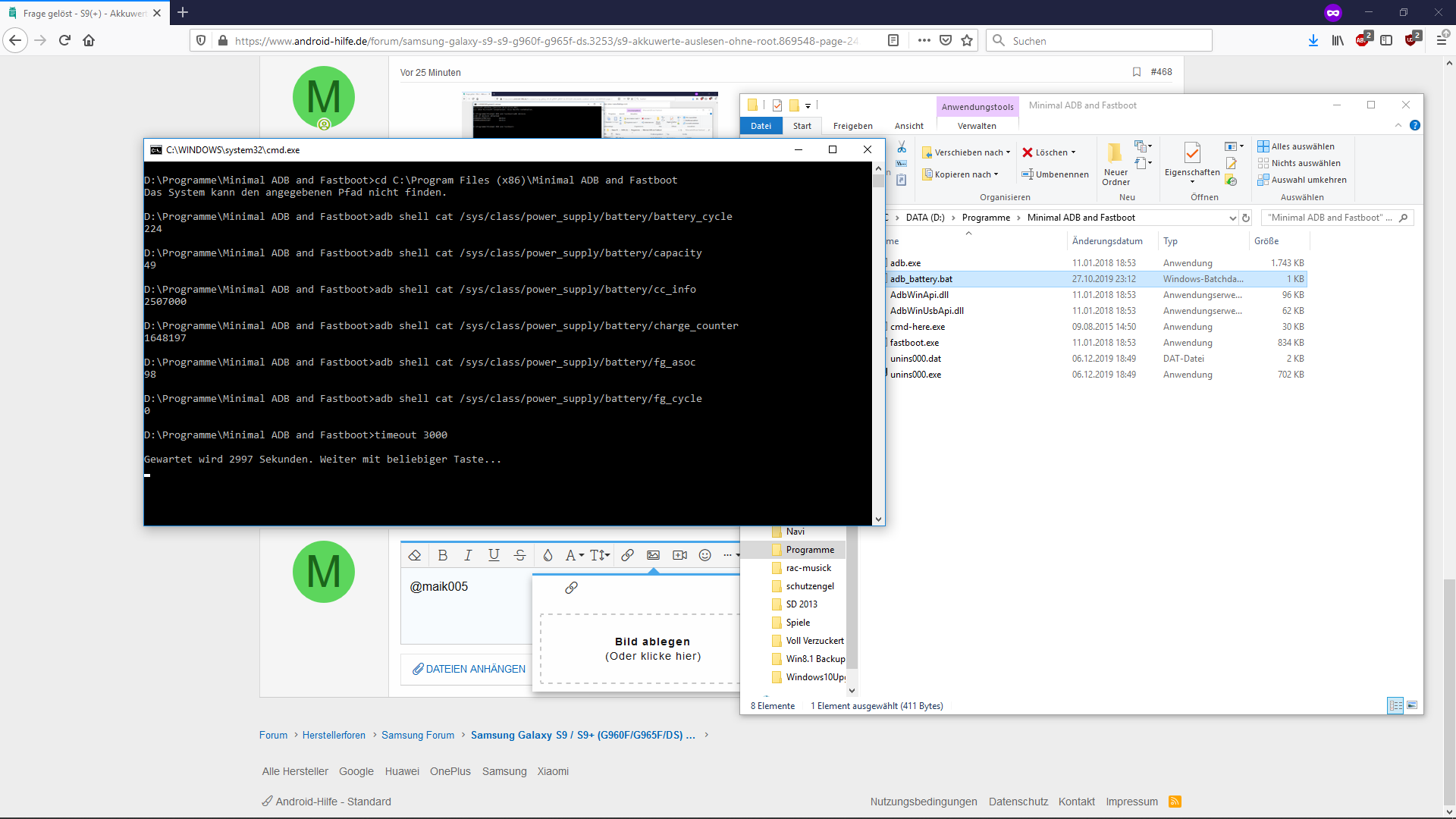Open the post number #468 link
Screen dimensions: 1456x819
pyautogui.click(x=1161, y=72)
